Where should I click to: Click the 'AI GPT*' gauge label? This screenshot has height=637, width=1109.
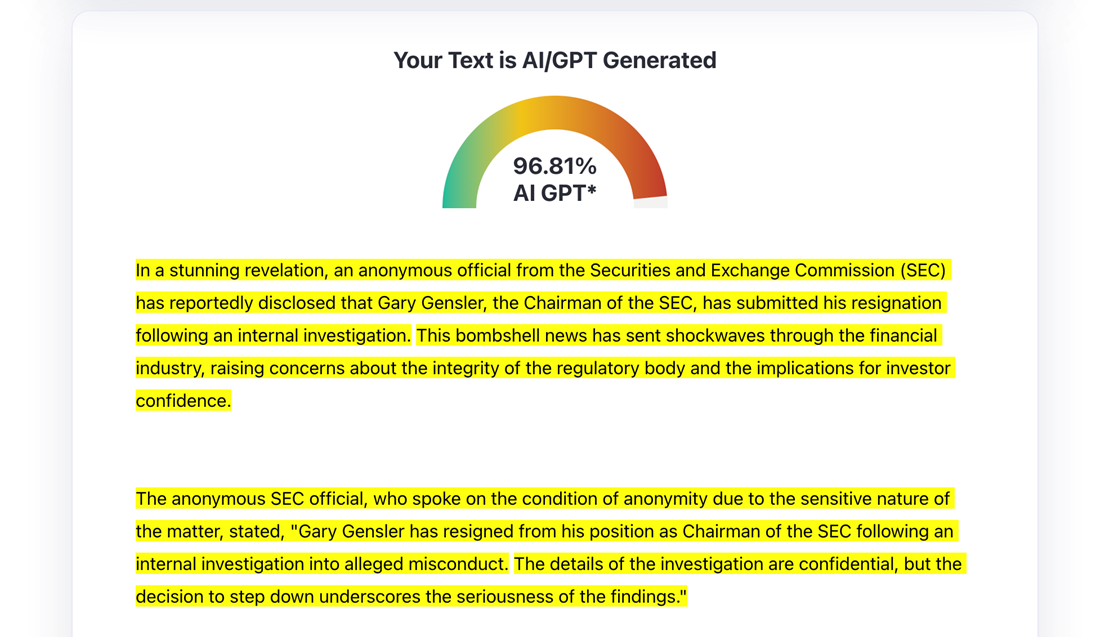(x=554, y=193)
